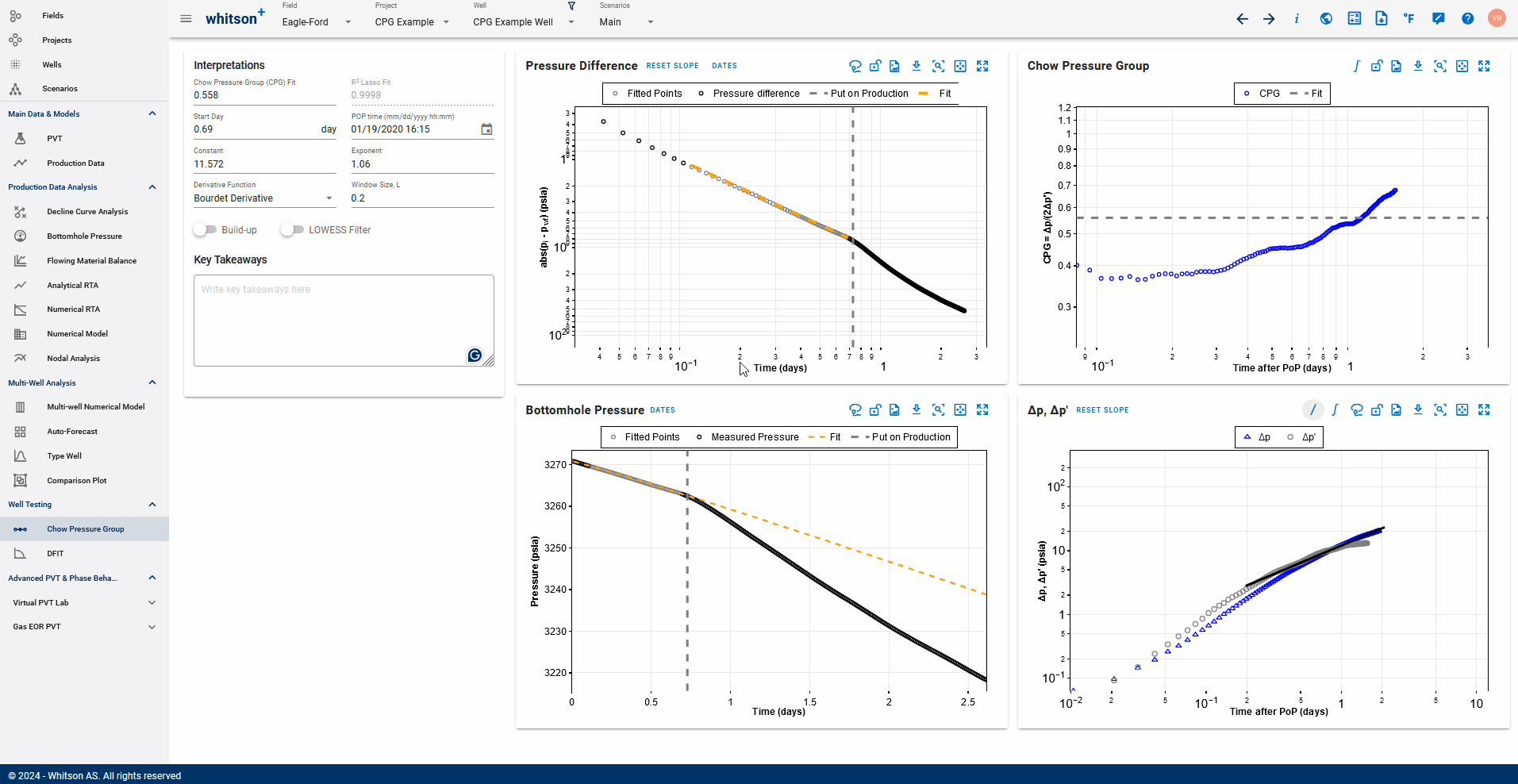The image size is (1518, 784).
Task: Collapse the Multi-Well Analysis section
Action: click(152, 382)
